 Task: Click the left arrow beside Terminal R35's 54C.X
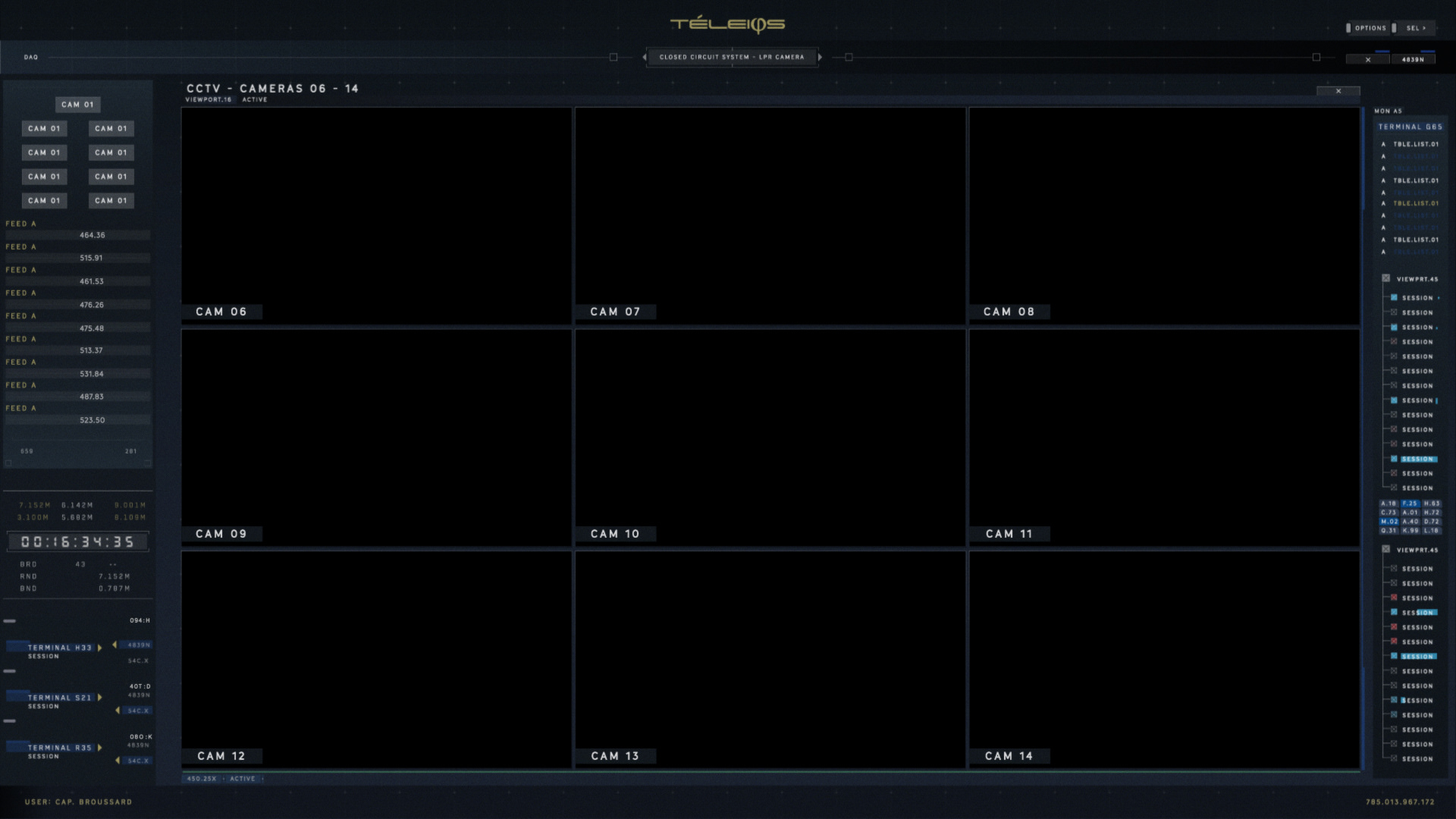click(x=117, y=760)
